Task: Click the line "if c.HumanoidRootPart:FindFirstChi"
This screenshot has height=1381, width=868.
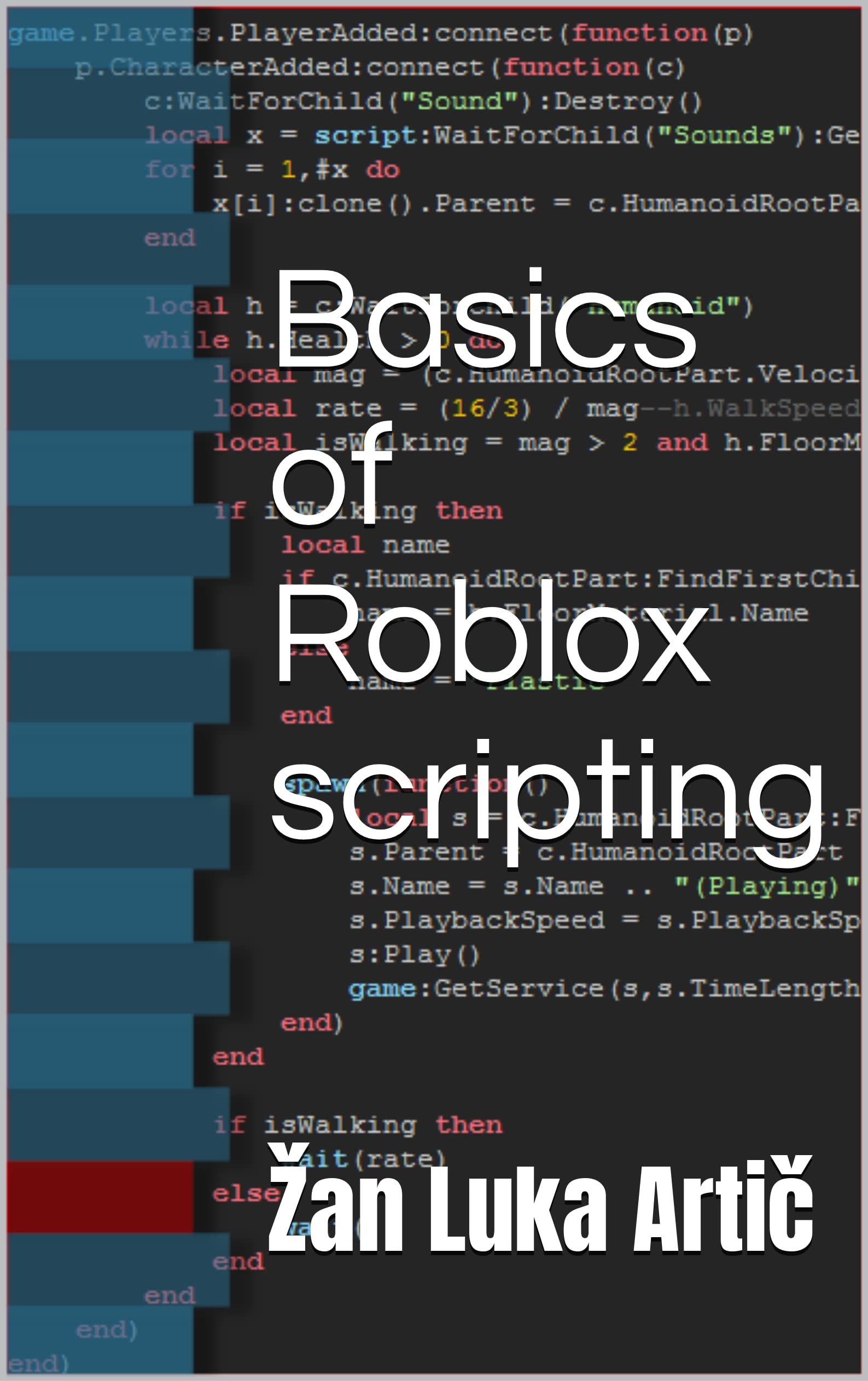Action: click(x=570, y=579)
